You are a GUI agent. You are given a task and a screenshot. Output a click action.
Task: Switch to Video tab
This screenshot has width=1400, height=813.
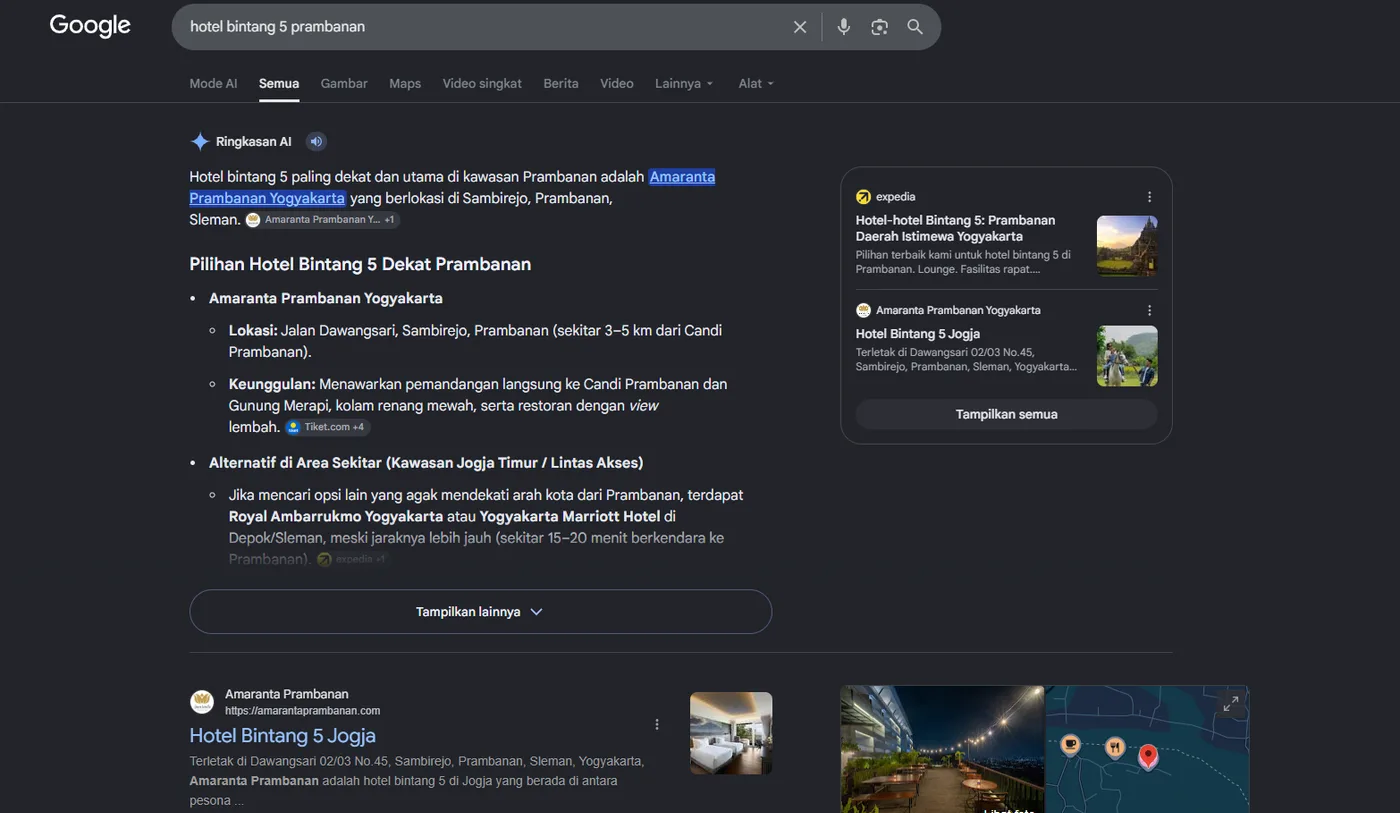click(617, 84)
